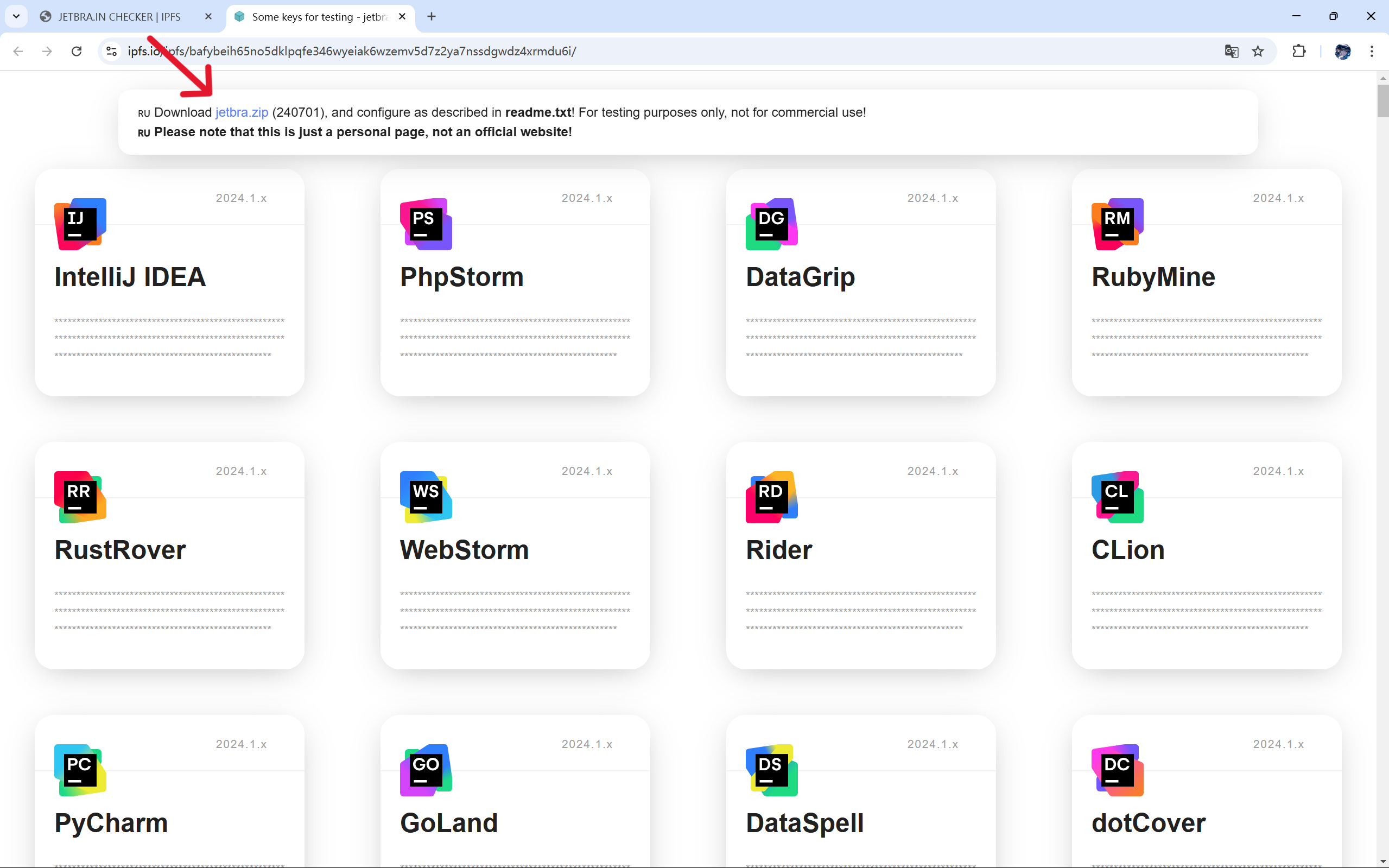Click the DataSpell card title
Image resolution: width=1389 pixels, height=868 pixels.
pos(805,823)
